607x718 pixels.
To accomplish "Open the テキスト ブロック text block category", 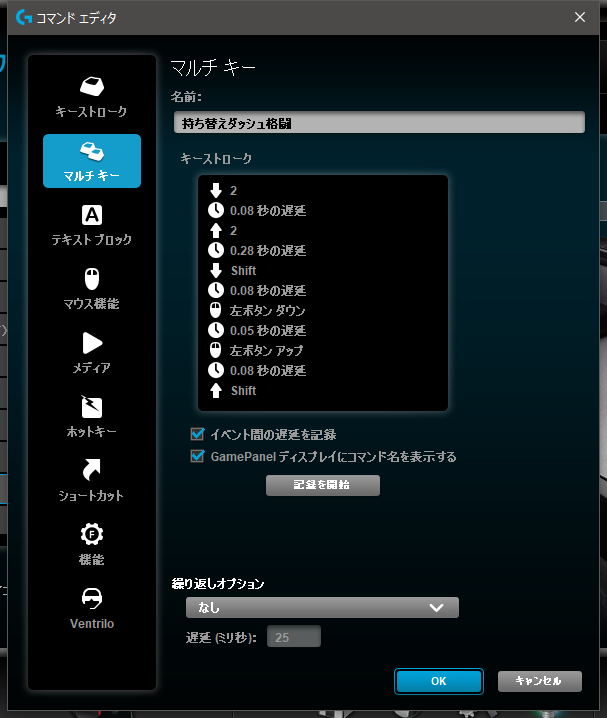I will [x=91, y=214].
